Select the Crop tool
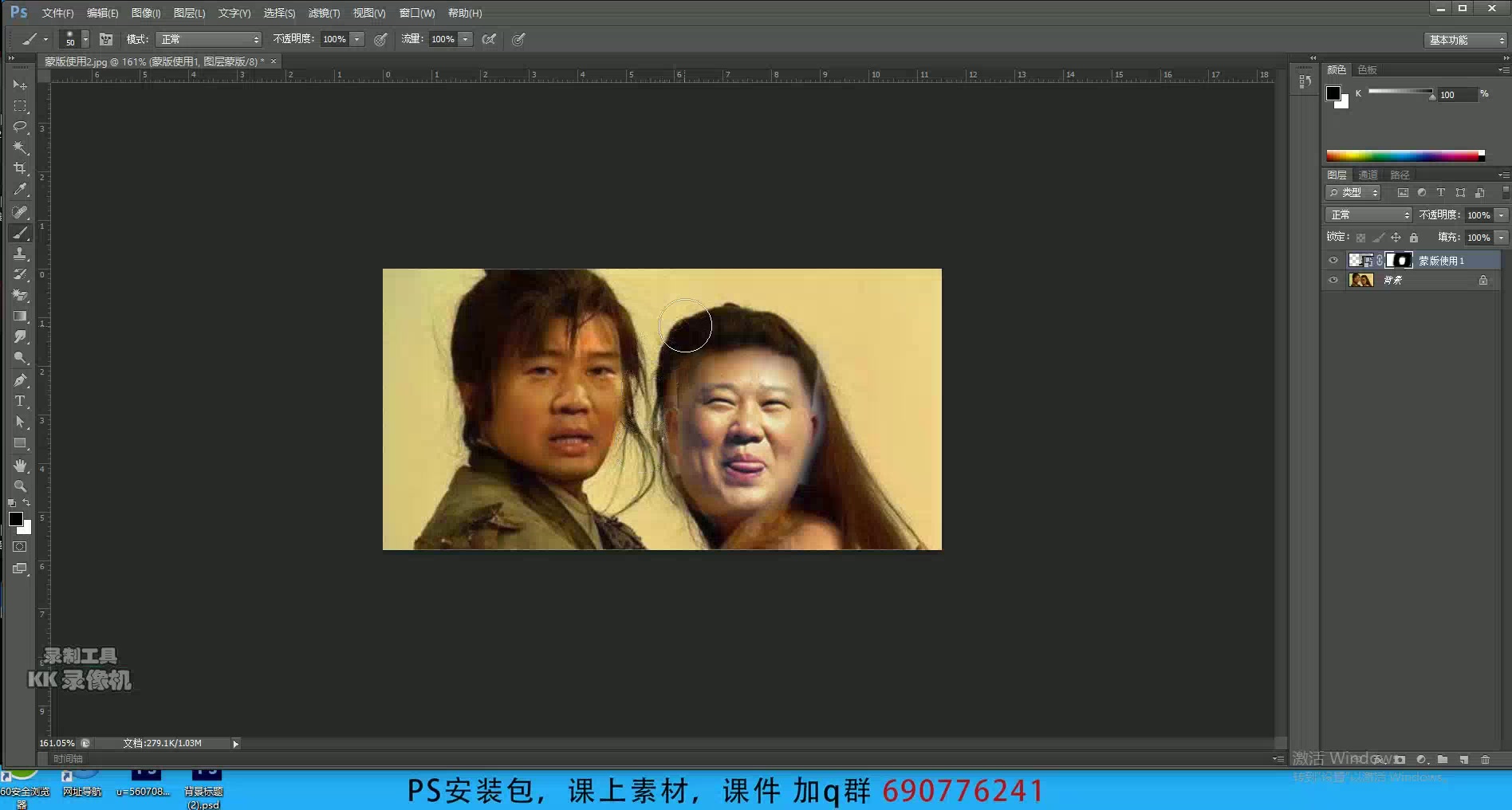 coord(20,168)
